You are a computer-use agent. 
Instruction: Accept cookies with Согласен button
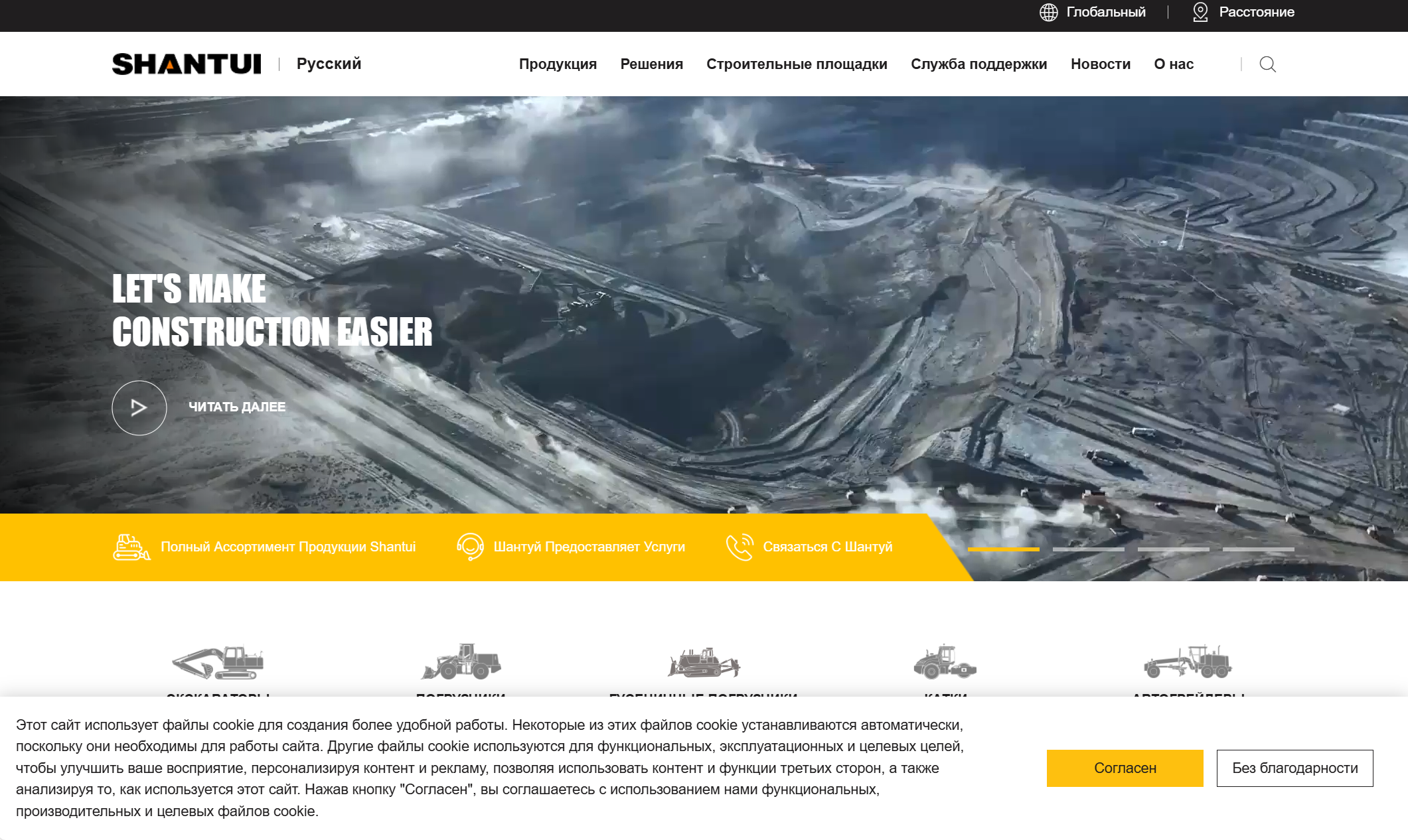pyautogui.click(x=1125, y=768)
